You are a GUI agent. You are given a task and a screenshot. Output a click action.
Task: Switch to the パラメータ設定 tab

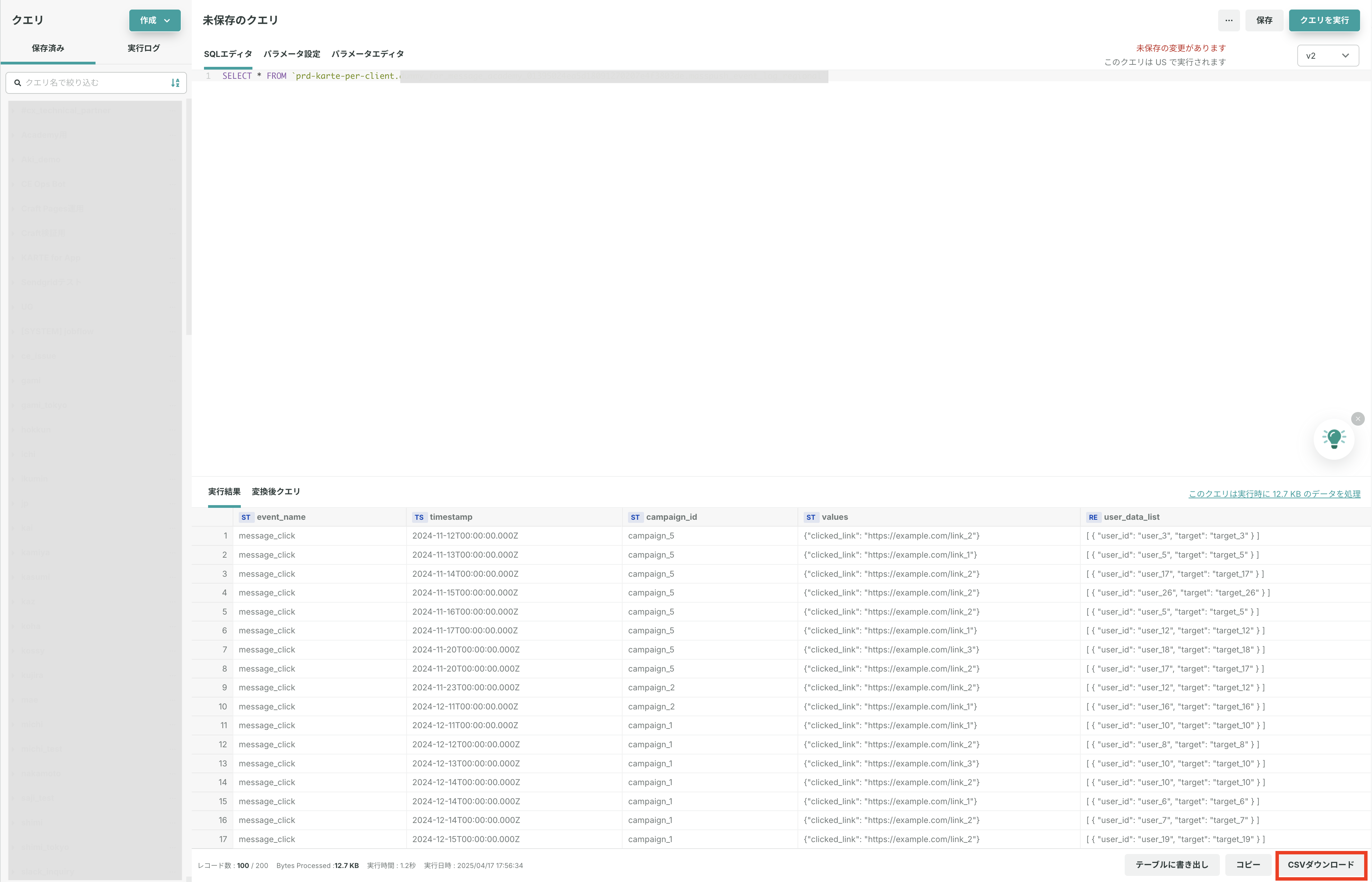click(292, 54)
